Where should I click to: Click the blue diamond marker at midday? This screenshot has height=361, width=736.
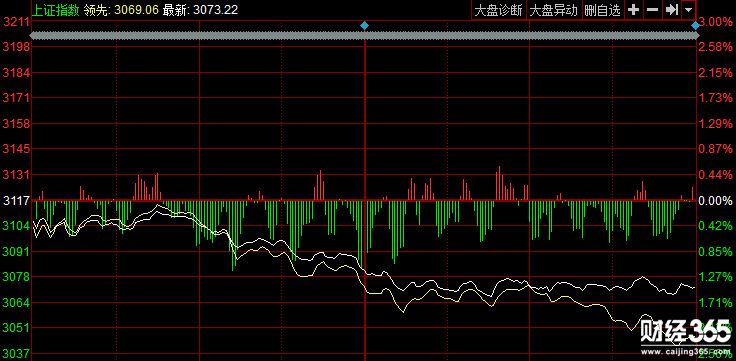365,25
